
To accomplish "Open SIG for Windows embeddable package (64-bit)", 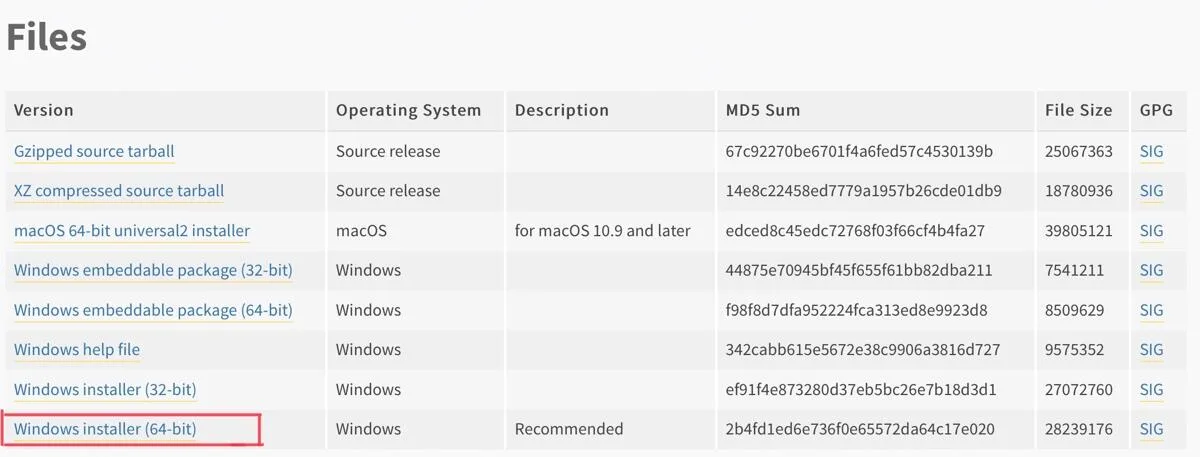I will [1151, 310].
